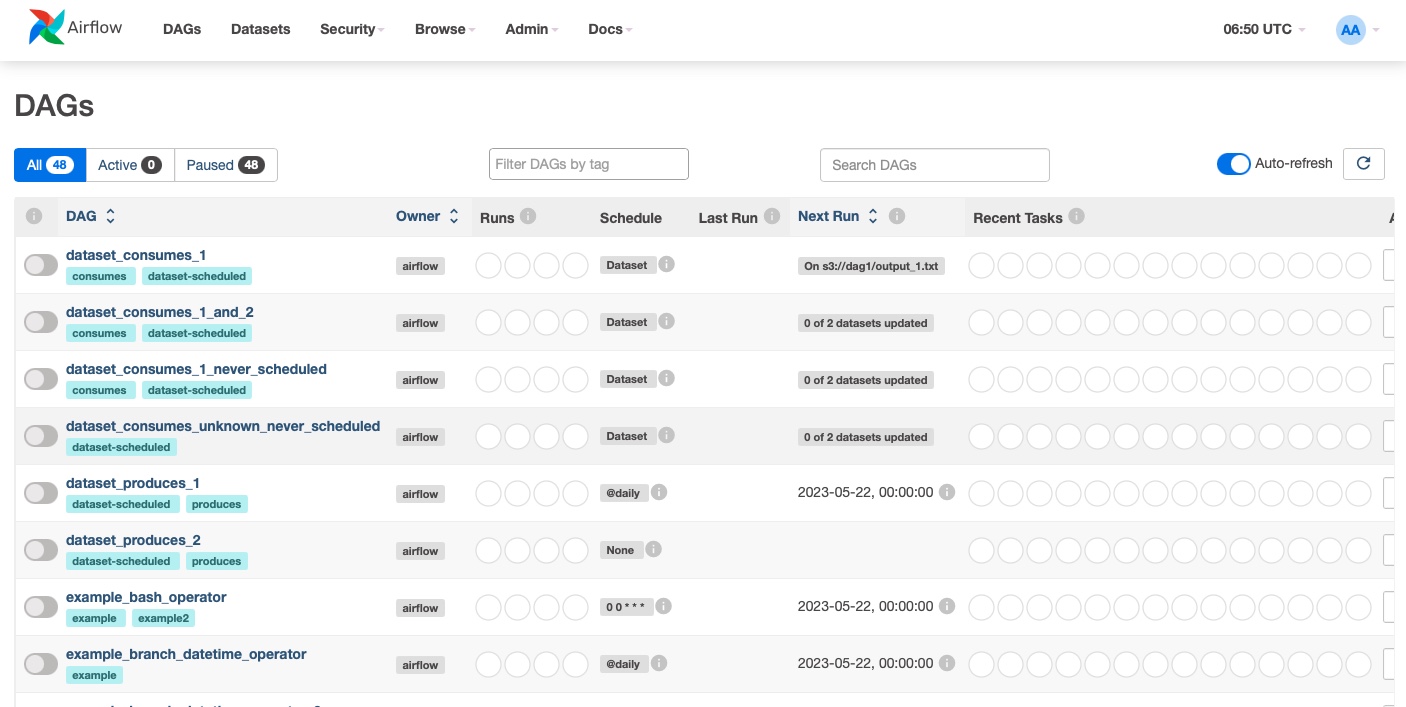Click next run info icon for example_bash_operator
Image resolution: width=1406 pixels, height=707 pixels.
947,606
